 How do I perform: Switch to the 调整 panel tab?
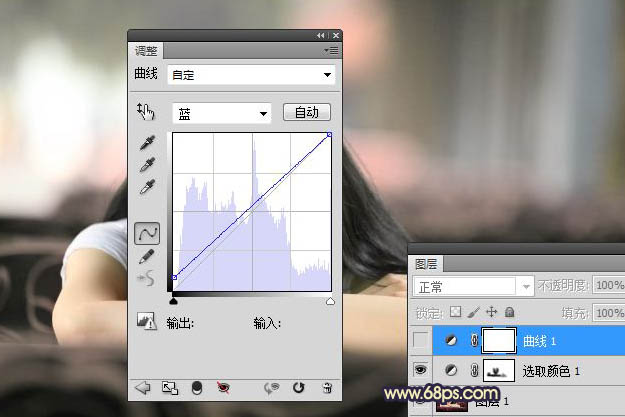[x=146, y=50]
